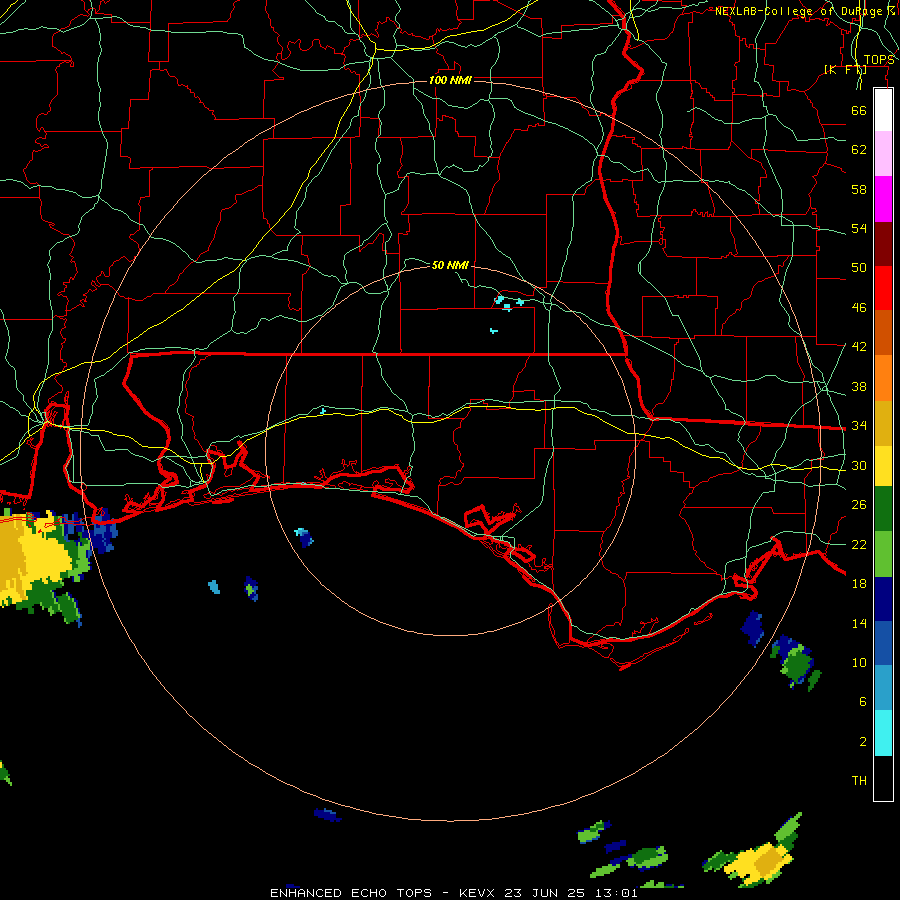Click the '23 JUN 25' date text
900x900 pixels.
tap(545, 893)
